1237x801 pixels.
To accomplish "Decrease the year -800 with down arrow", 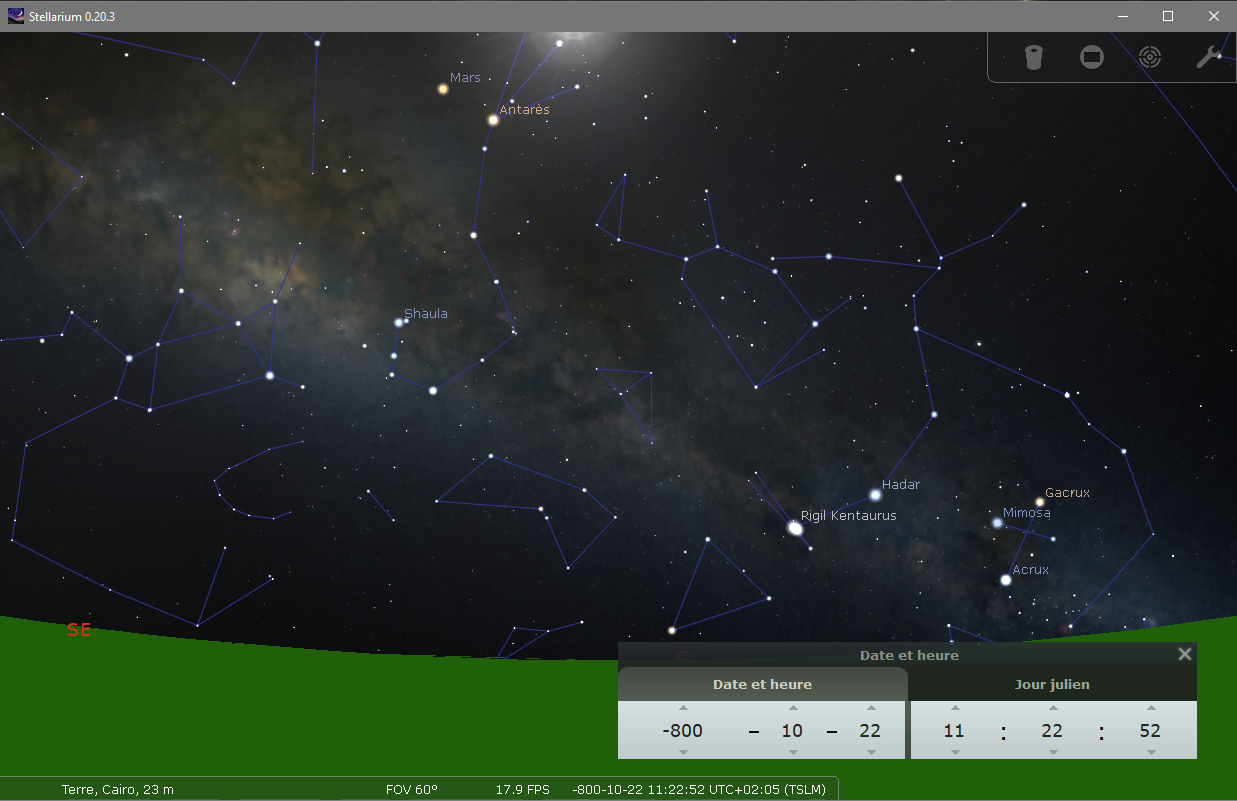I will click(x=683, y=752).
